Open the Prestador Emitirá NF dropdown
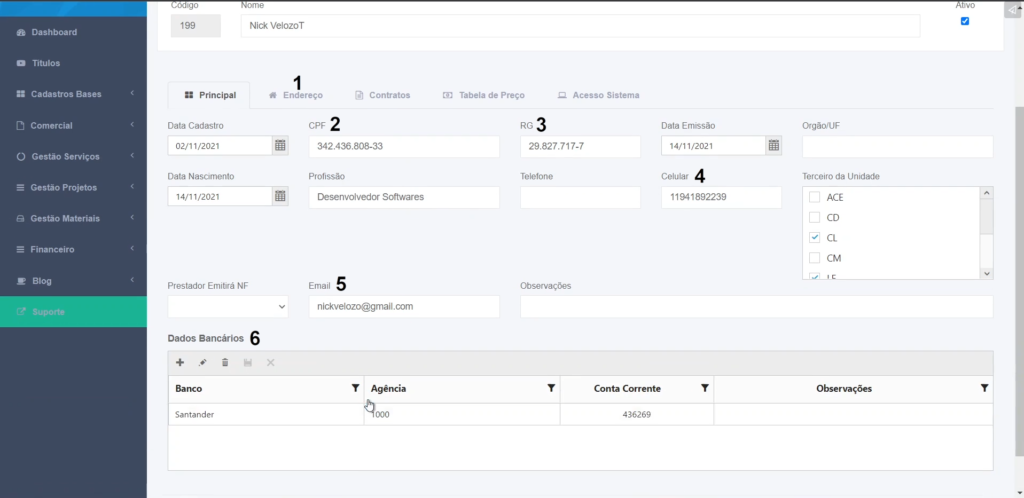 (228, 307)
